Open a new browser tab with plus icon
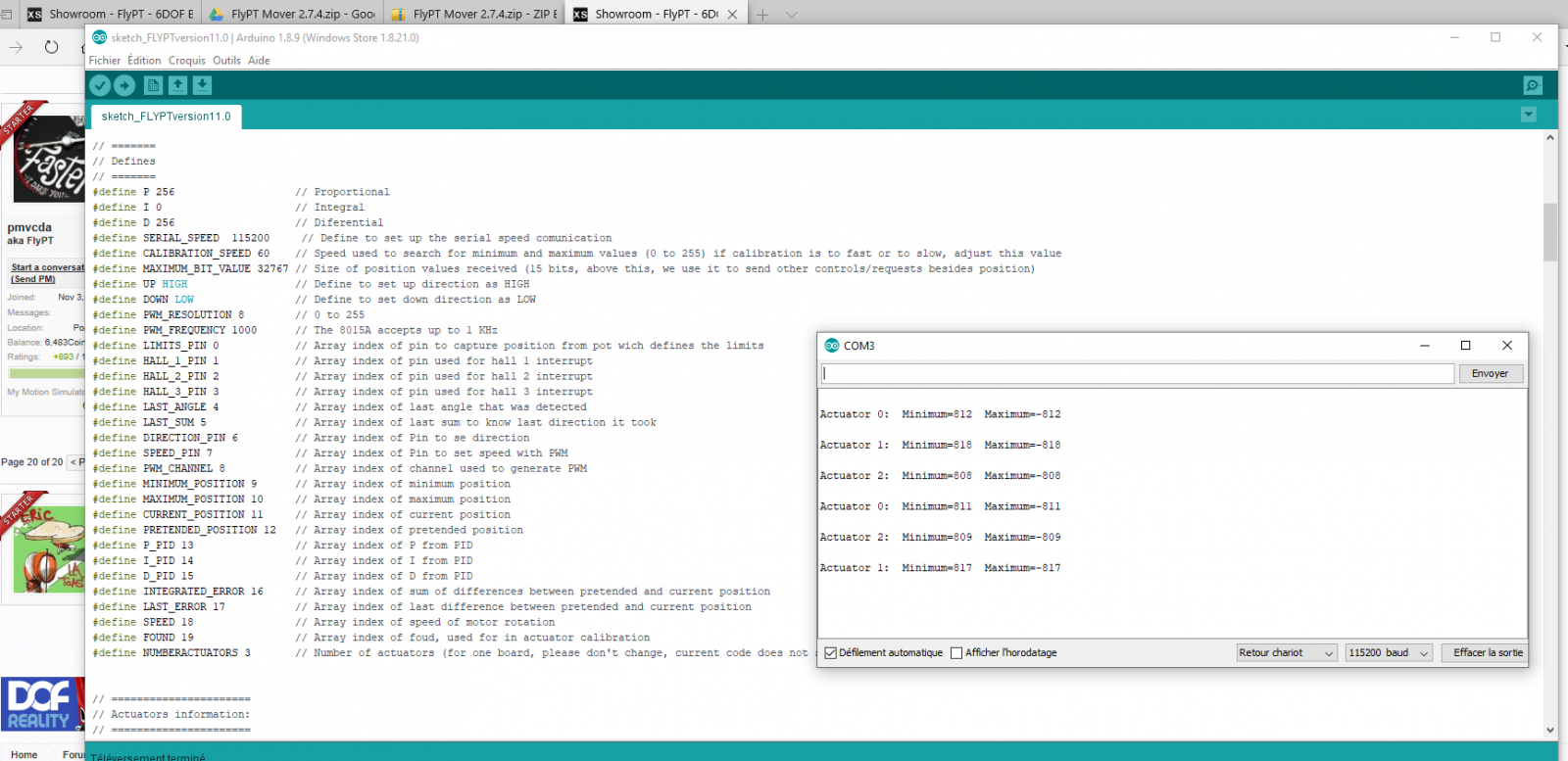 762,15
